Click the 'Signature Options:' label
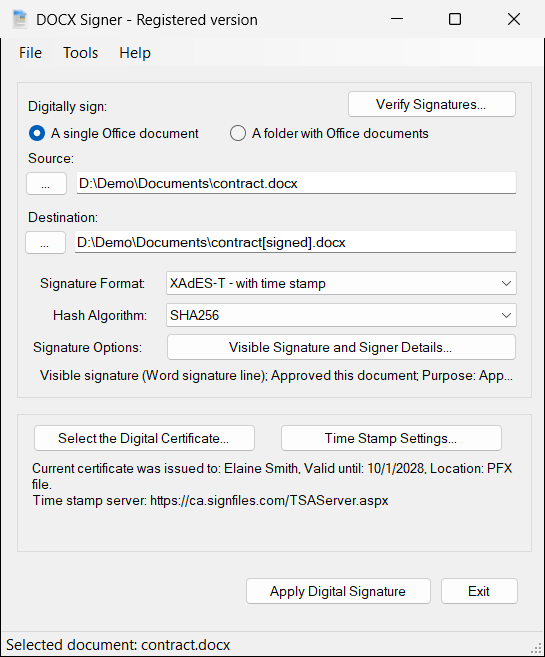The height and width of the screenshot is (657, 545). pos(88,347)
